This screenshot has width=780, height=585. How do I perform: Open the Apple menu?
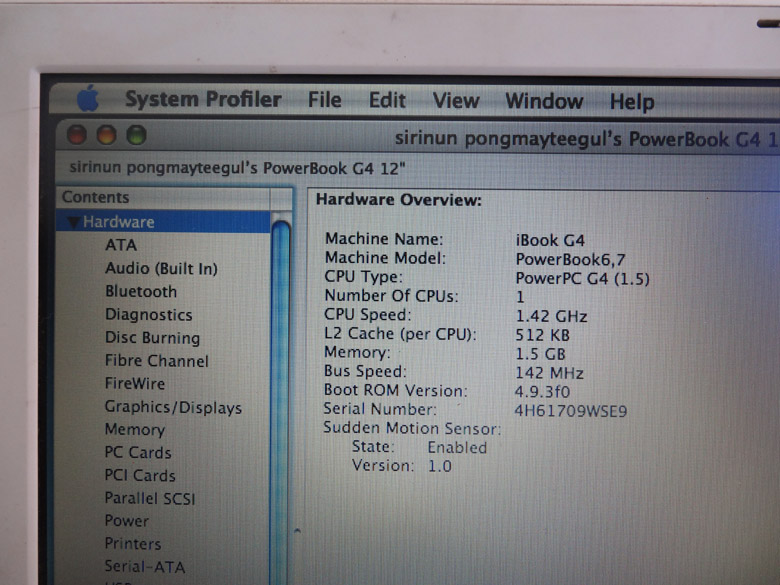pyautogui.click(x=88, y=98)
